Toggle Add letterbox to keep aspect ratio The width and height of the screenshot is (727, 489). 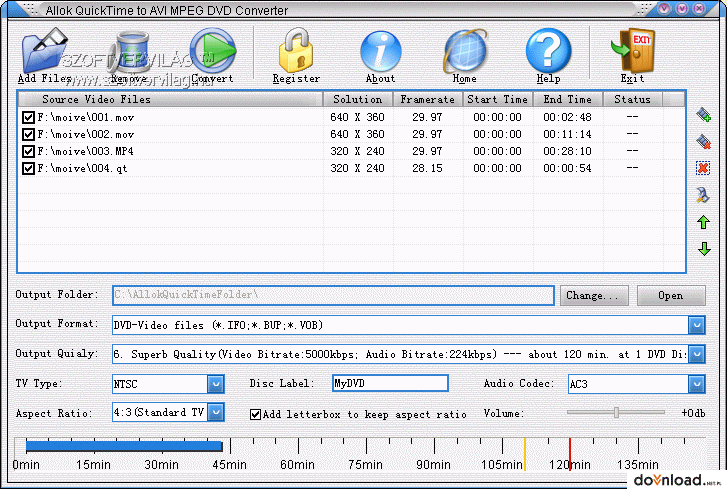255,414
